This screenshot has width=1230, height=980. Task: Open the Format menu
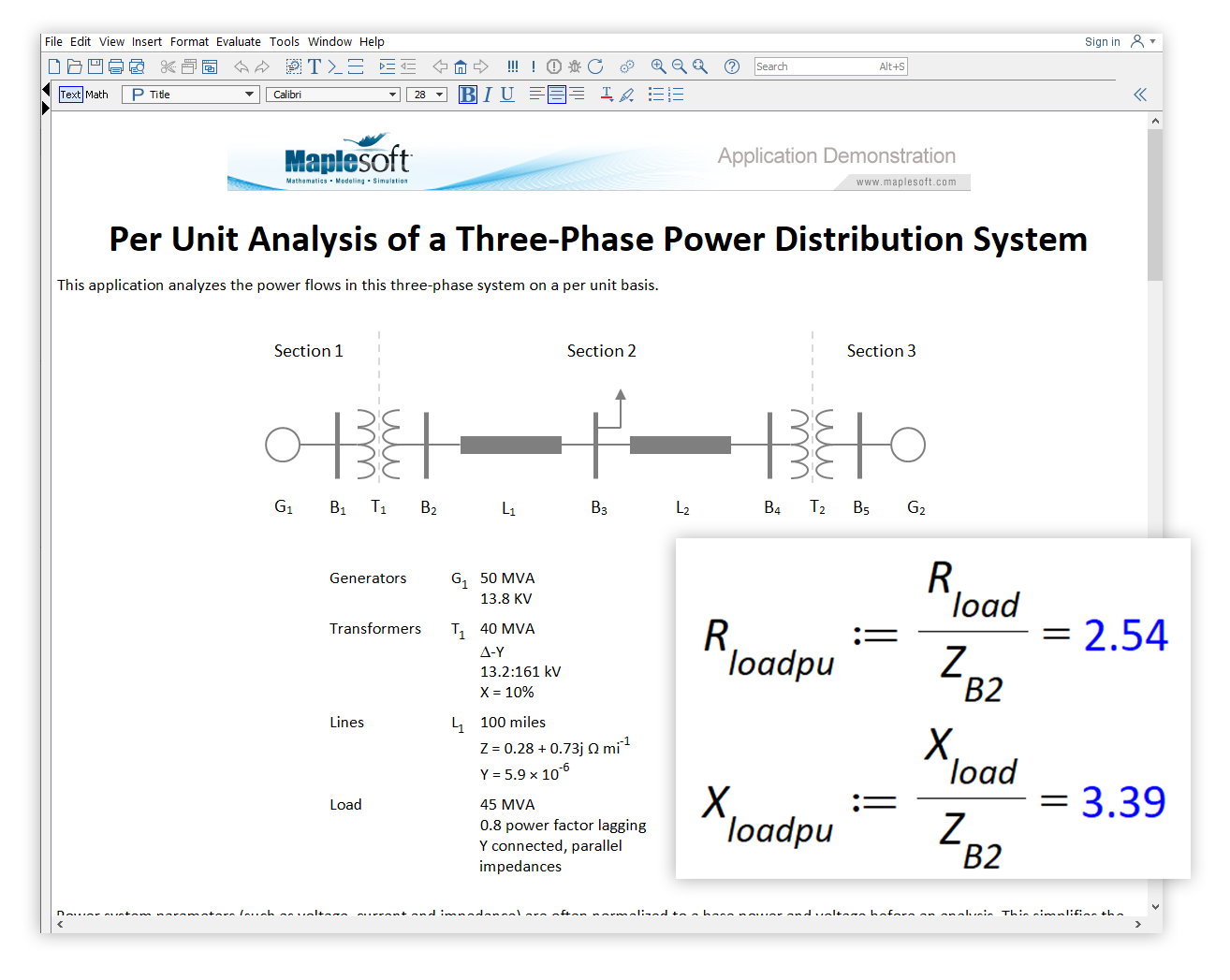[x=189, y=42]
